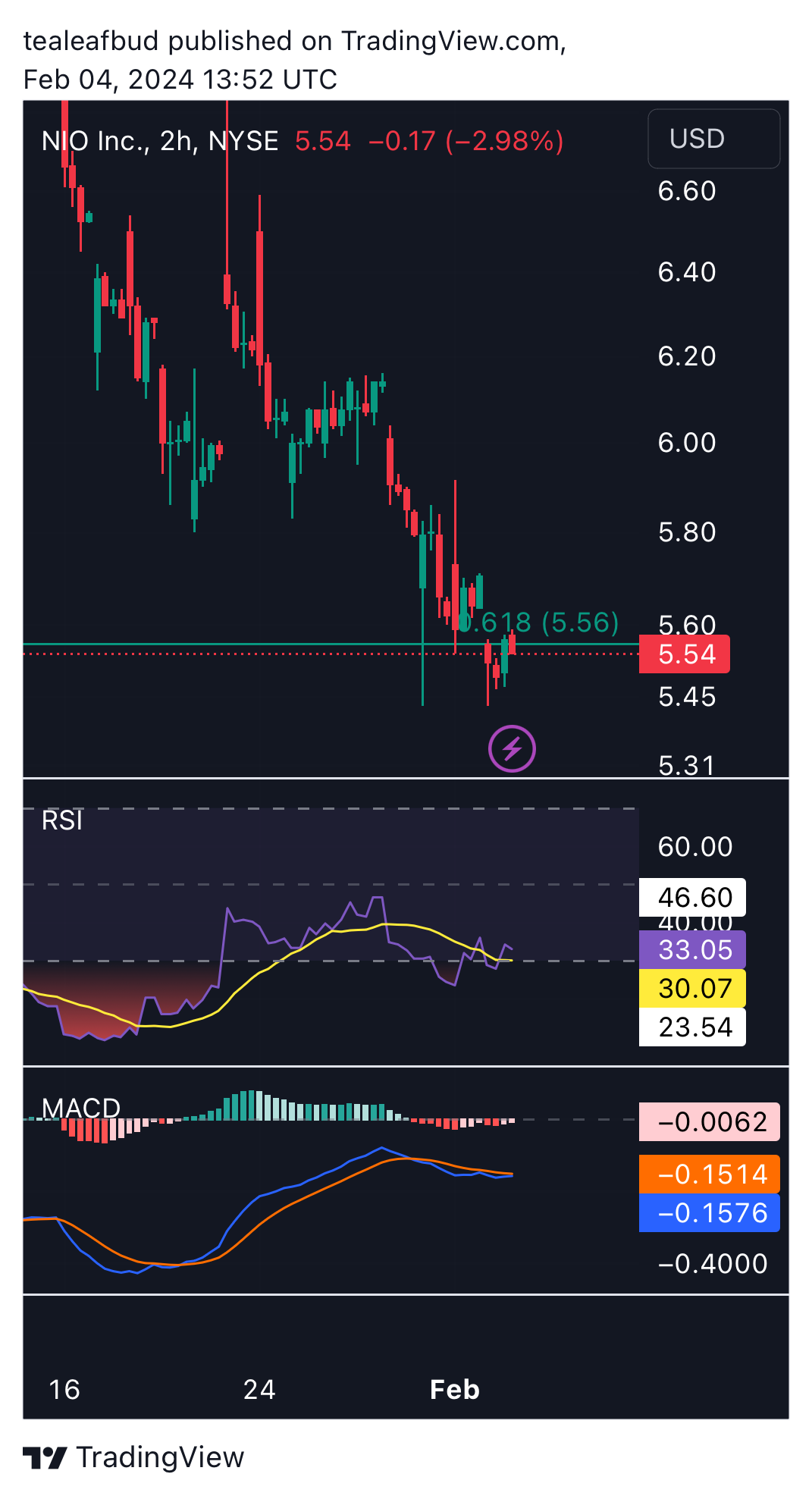Click the Feb label on time axis
Viewport: 812px width, 1499px height.
[455, 1390]
